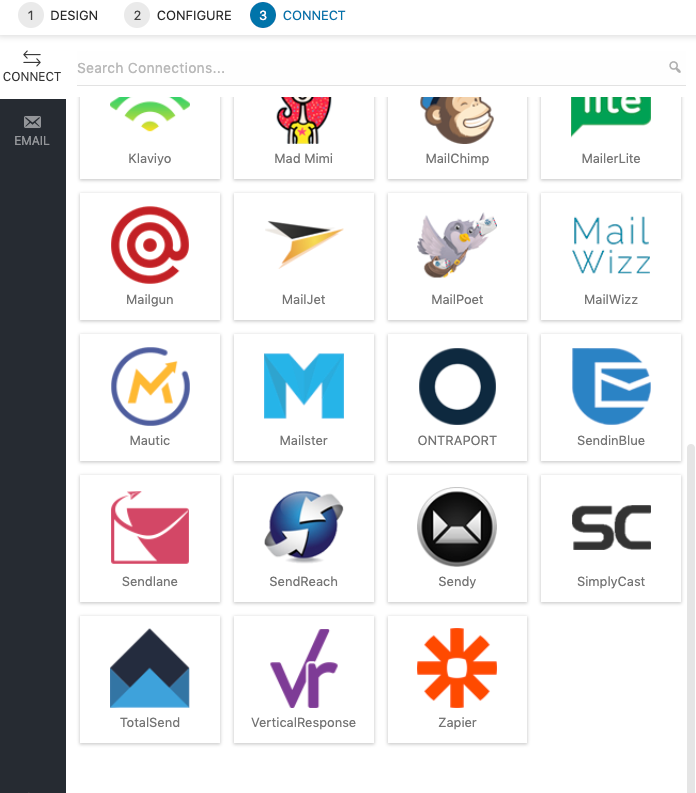
Task: Select the MailChimp monkey logo
Action: tap(457, 119)
